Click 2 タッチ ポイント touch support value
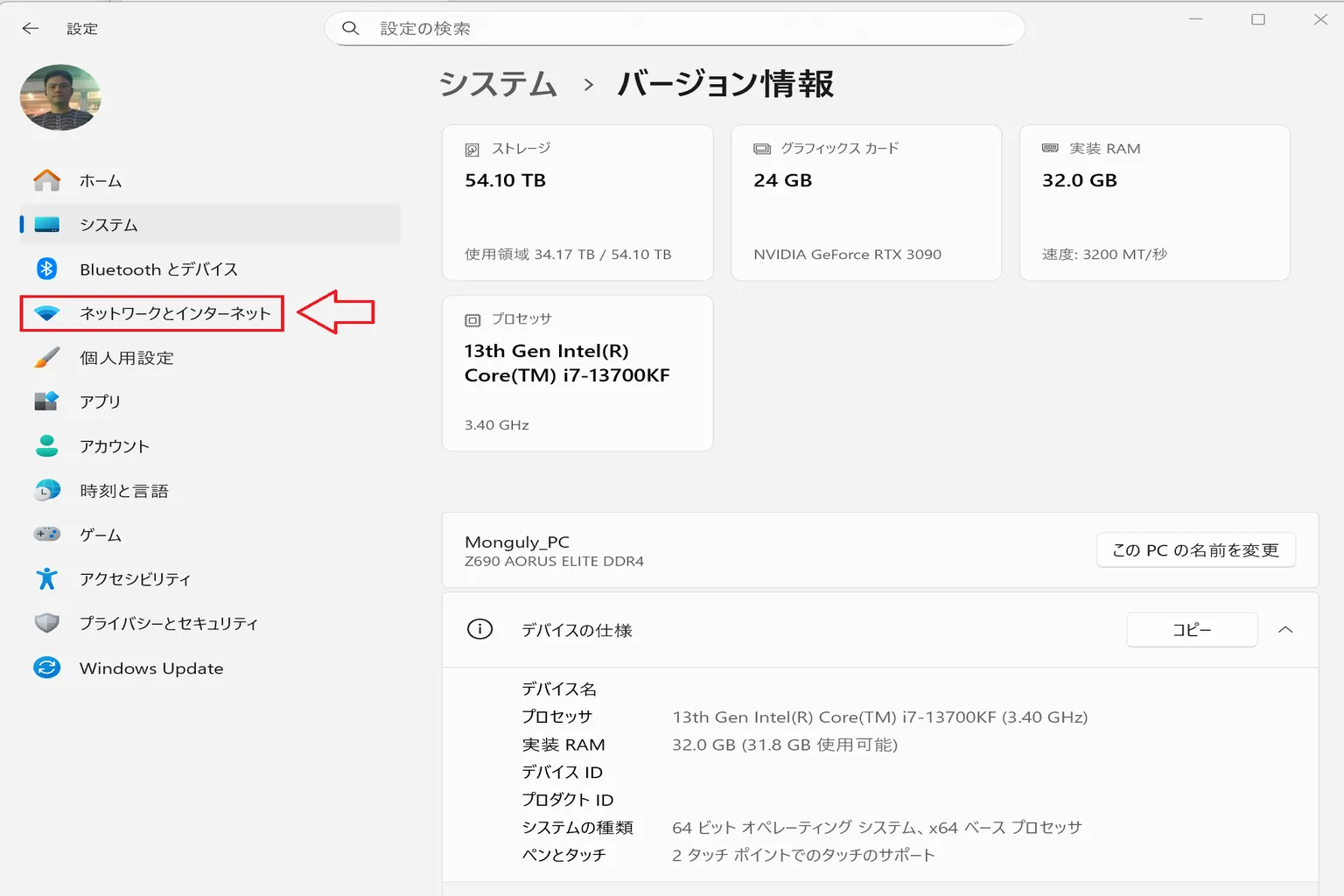The height and width of the screenshot is (896, 1344). tap(803, 855)
